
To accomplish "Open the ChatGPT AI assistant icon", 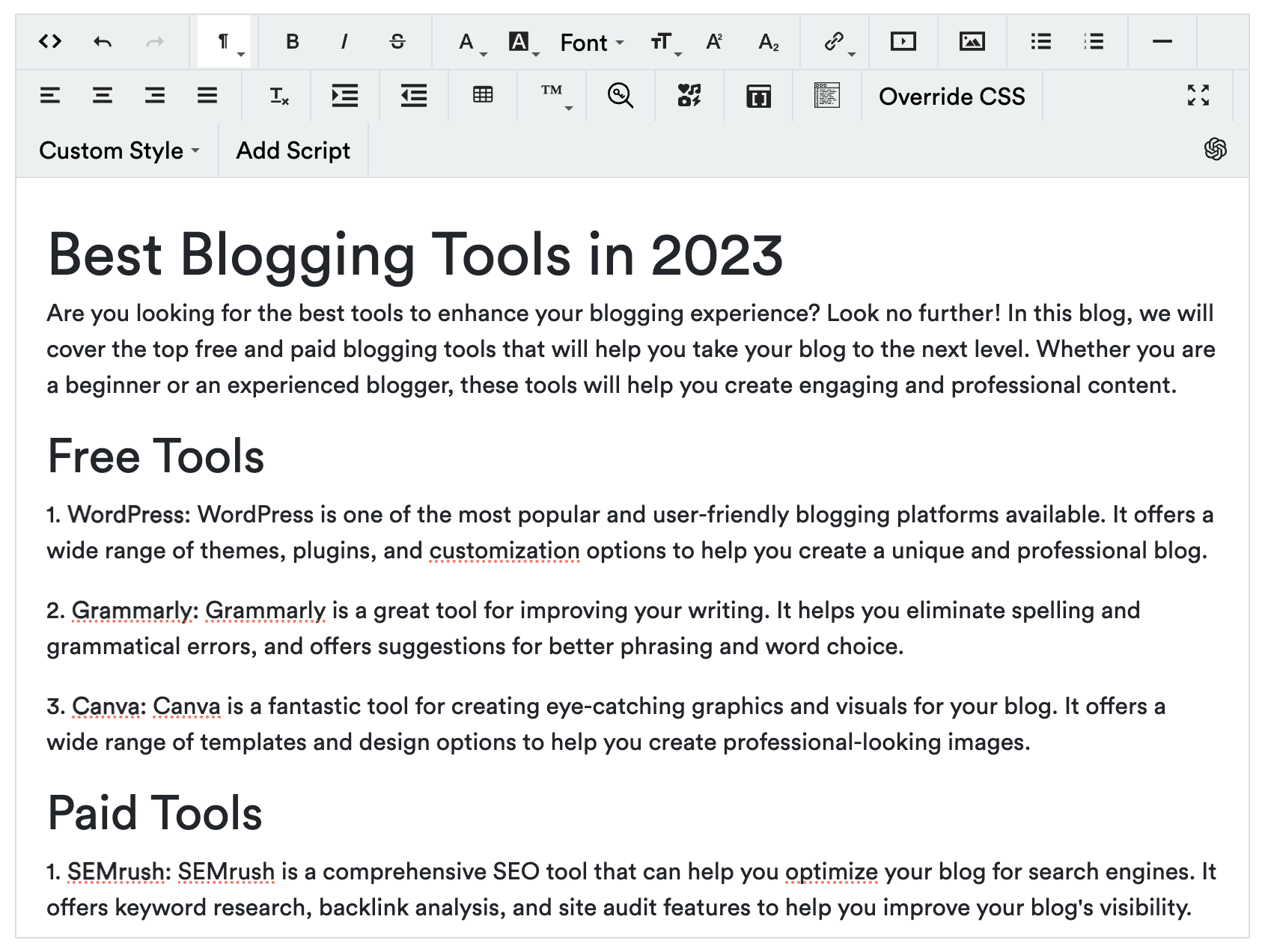I will pos(1216,149).
